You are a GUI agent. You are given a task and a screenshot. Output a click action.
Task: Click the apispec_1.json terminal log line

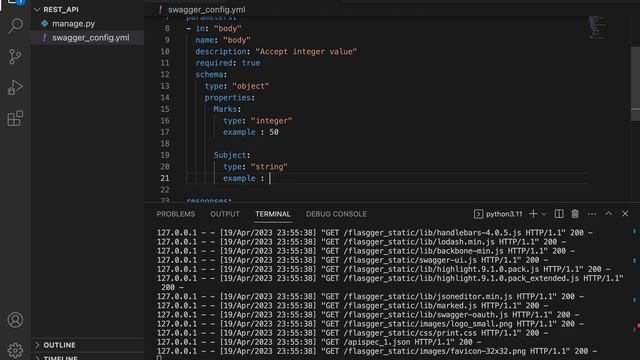(319, 342)
